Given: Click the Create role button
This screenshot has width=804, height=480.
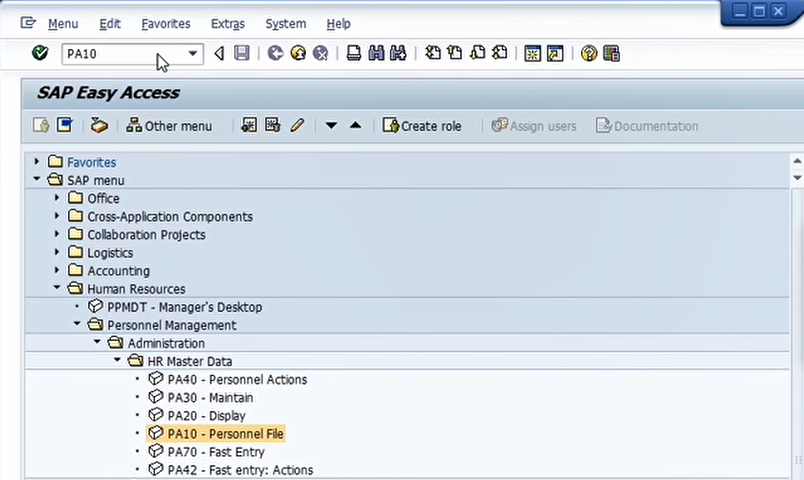Looking at the screenshot, I should (421, 126).
